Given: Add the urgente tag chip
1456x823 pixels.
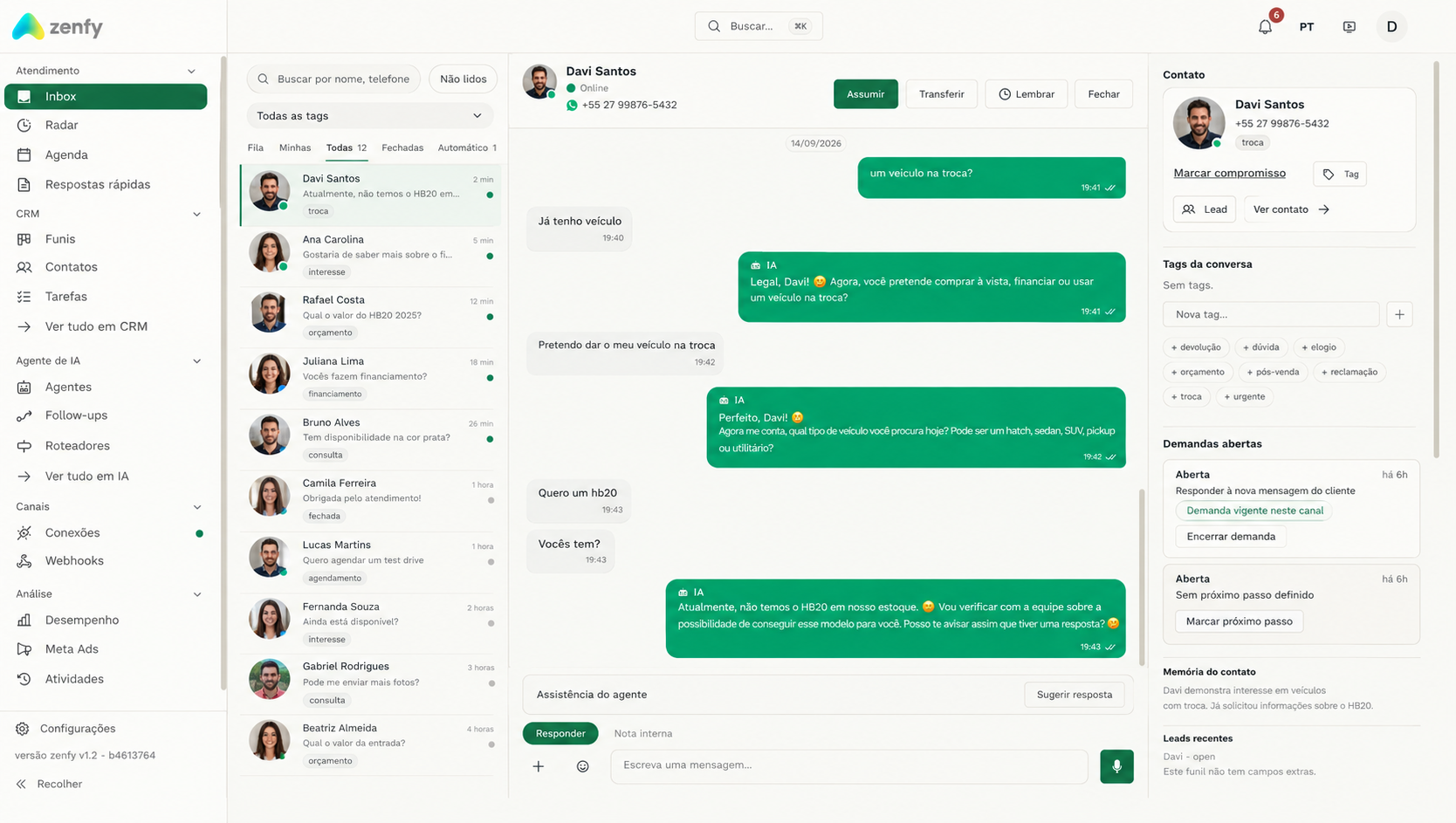Looking at the screenshot, I should tap(1245, 397).
